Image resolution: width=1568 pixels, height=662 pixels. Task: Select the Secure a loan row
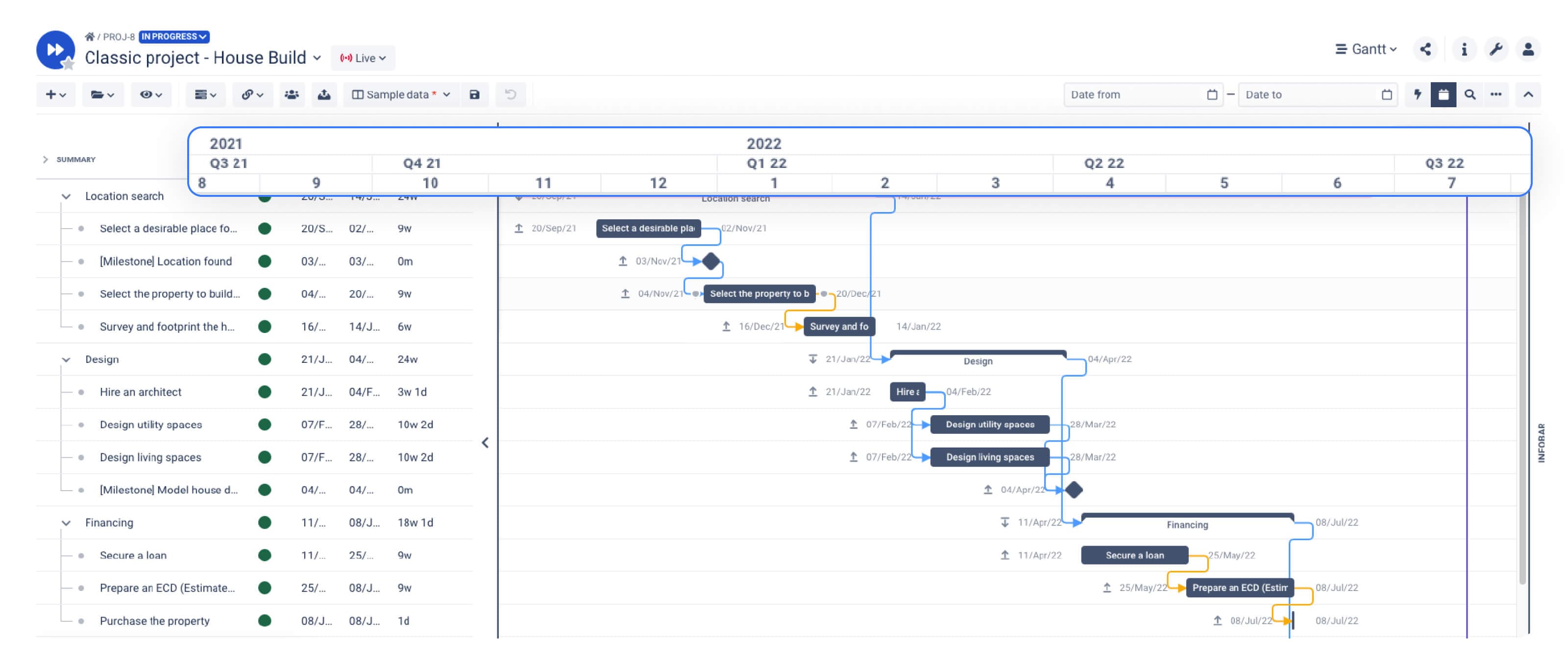254,555
